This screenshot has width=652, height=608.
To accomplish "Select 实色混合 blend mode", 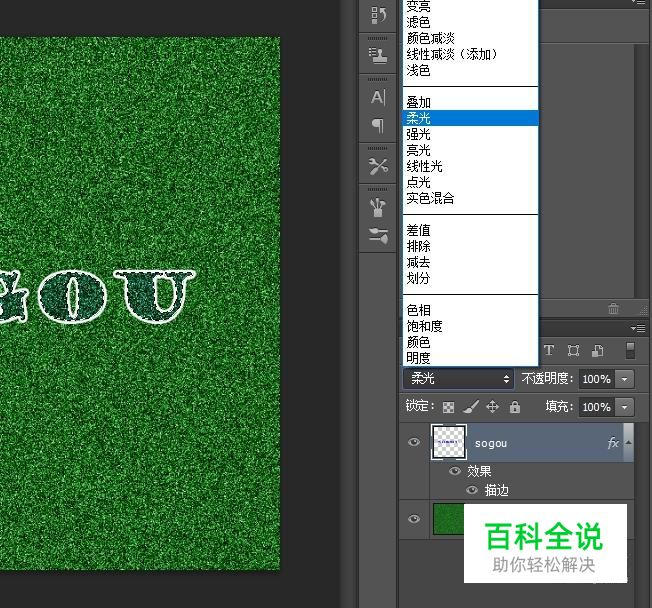I will pyautogui.click(x=471, y=198).
